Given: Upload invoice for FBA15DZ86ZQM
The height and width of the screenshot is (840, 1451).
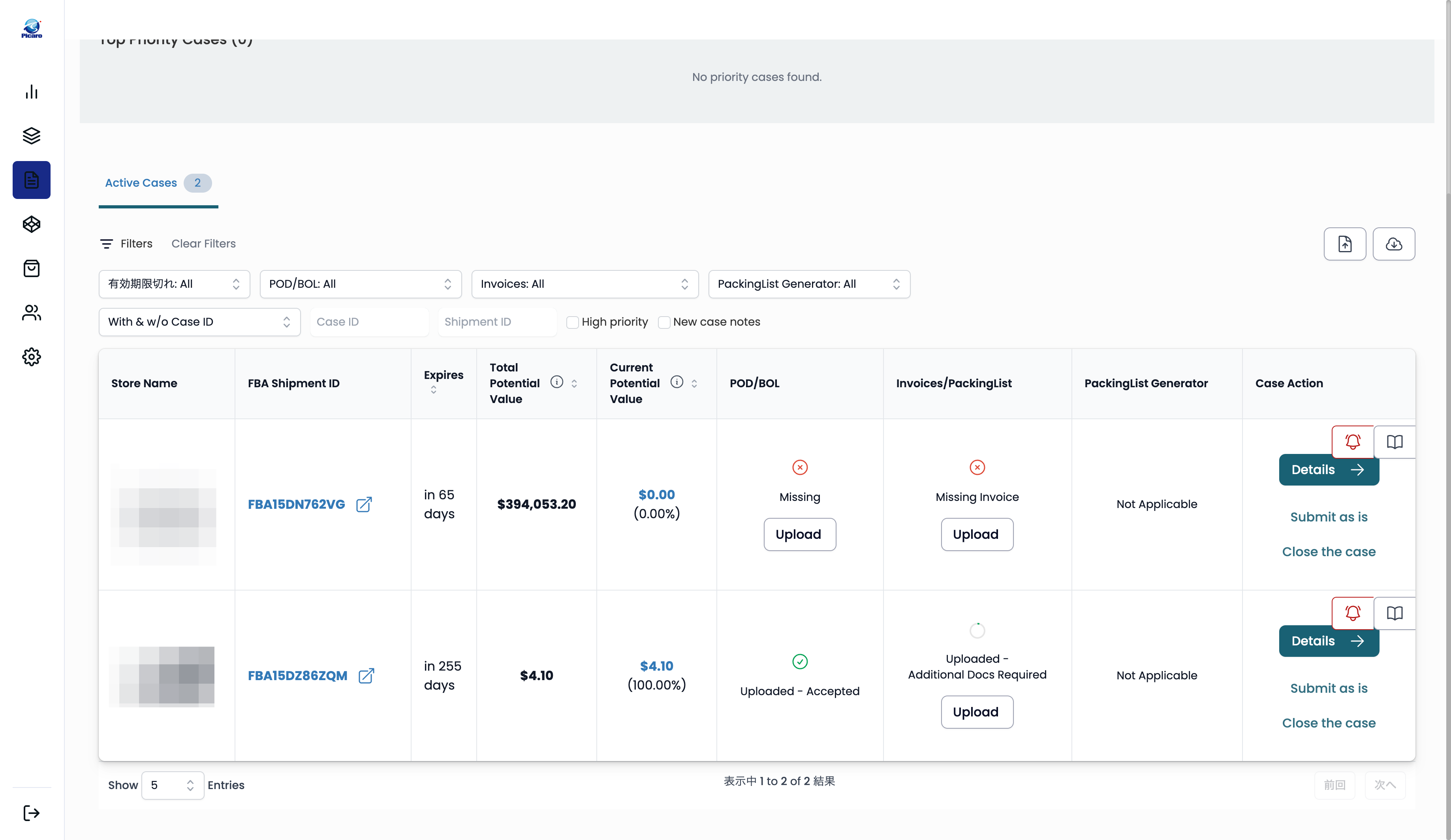Looking at the screenshot, I should (x=977, y=712).
